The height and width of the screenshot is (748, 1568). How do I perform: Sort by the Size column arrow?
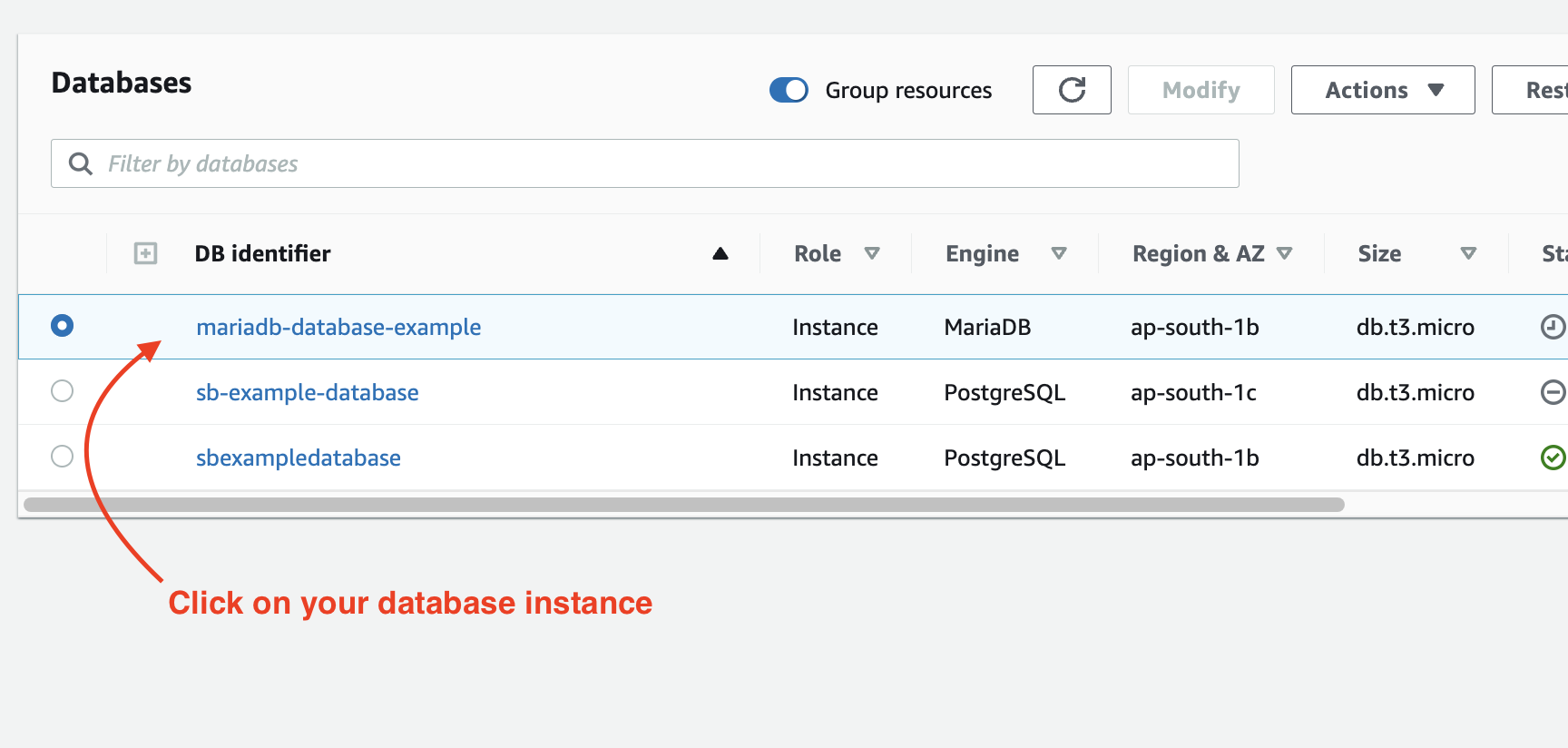pyautogui.click(x=1468, y=253)
